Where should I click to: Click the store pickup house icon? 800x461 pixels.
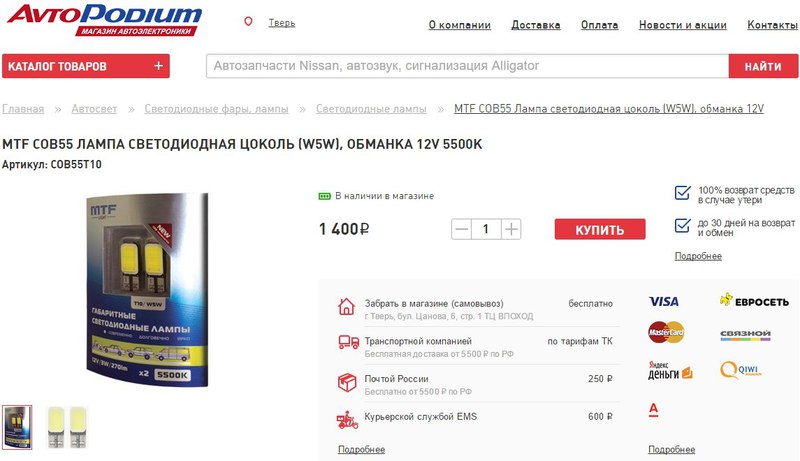tap(346, 306)
